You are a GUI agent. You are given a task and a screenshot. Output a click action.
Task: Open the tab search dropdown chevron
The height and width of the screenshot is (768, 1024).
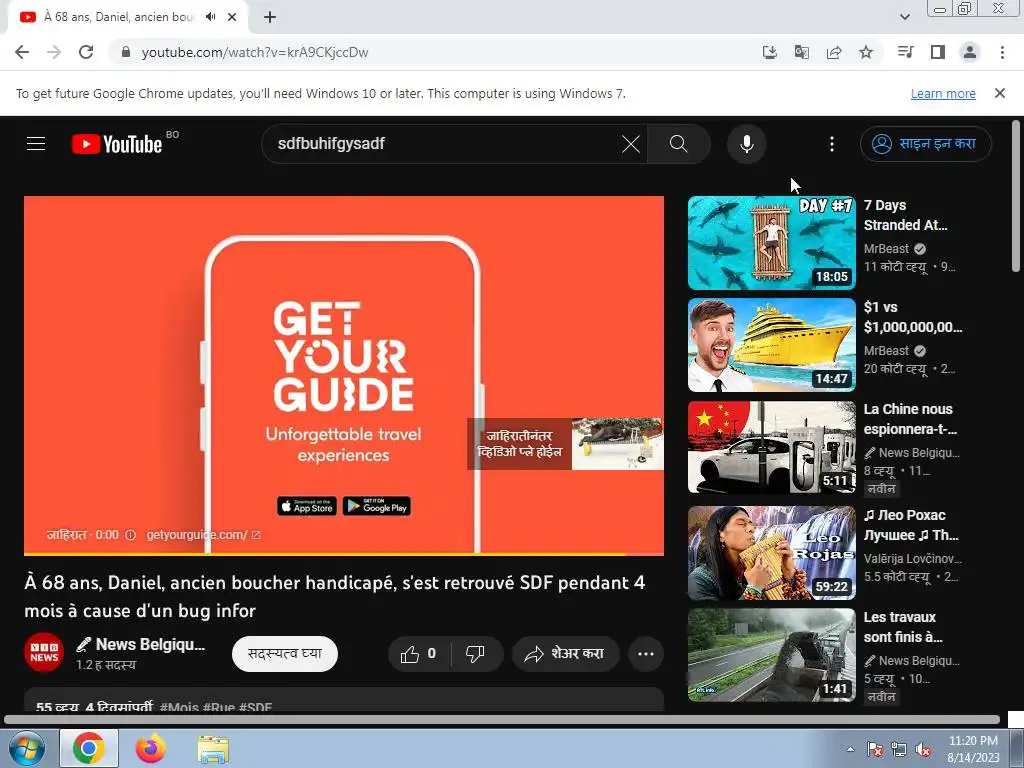[904, 17]
